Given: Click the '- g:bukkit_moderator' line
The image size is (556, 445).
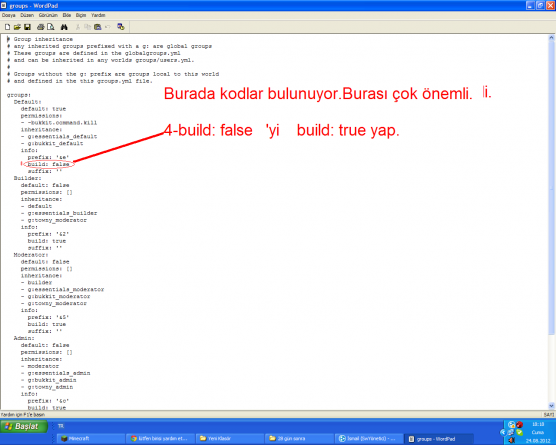Looking at the screenshot, I should click(55, 296).
